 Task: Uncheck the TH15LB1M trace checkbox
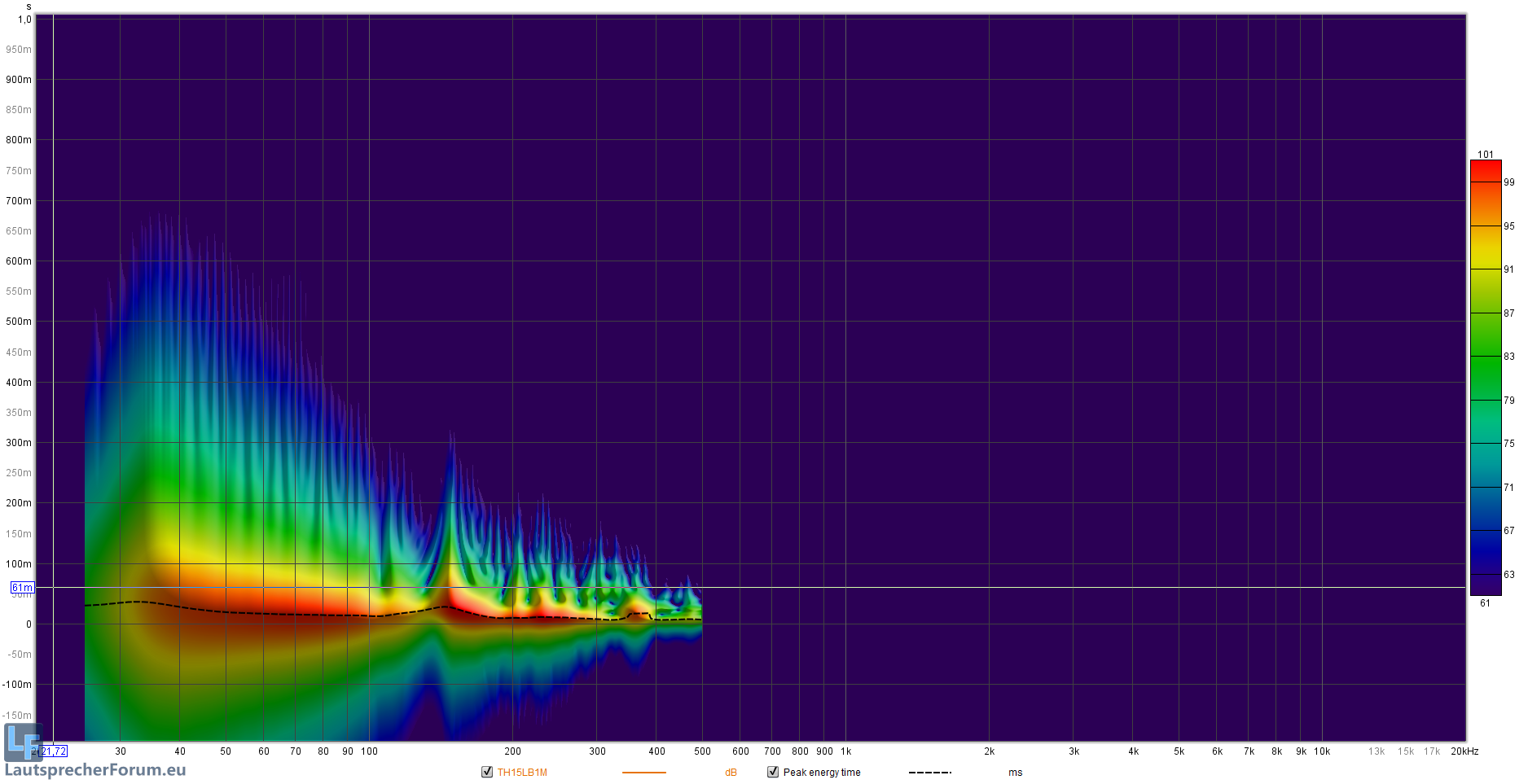click(487, 772)
